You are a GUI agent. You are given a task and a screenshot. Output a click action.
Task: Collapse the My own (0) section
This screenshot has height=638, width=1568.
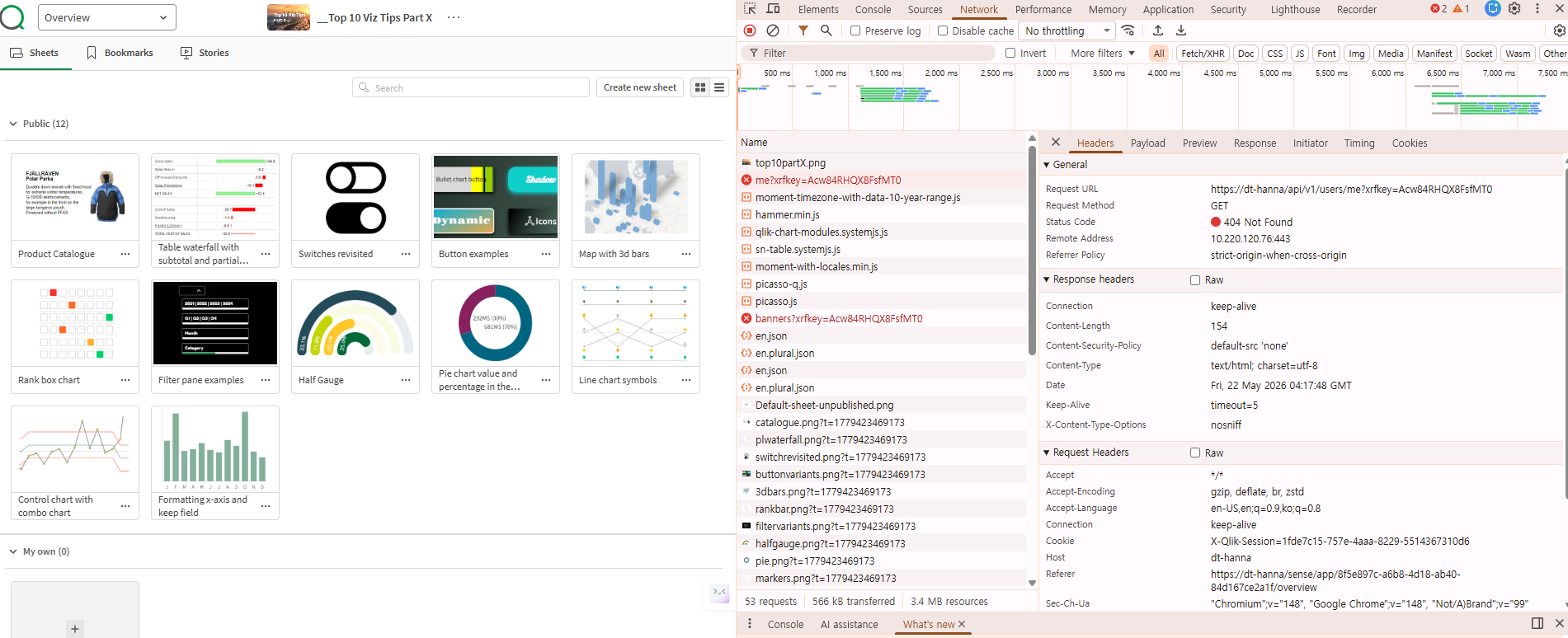click(13, 551)
